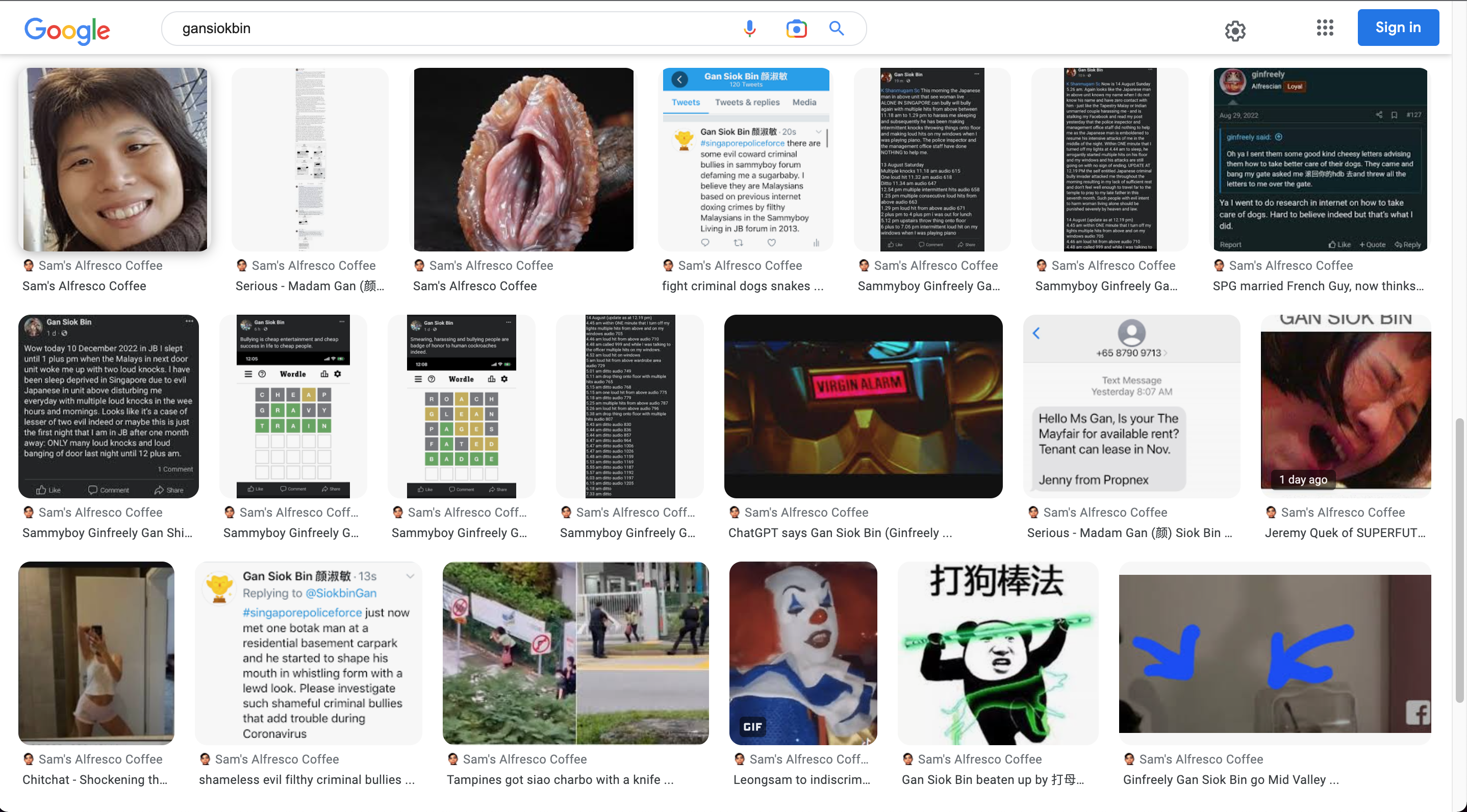Click favicon beside 'ChatGPT says Gan Siok Bin' source
This screenshot has width=1467, height=812.
[735, 512]
